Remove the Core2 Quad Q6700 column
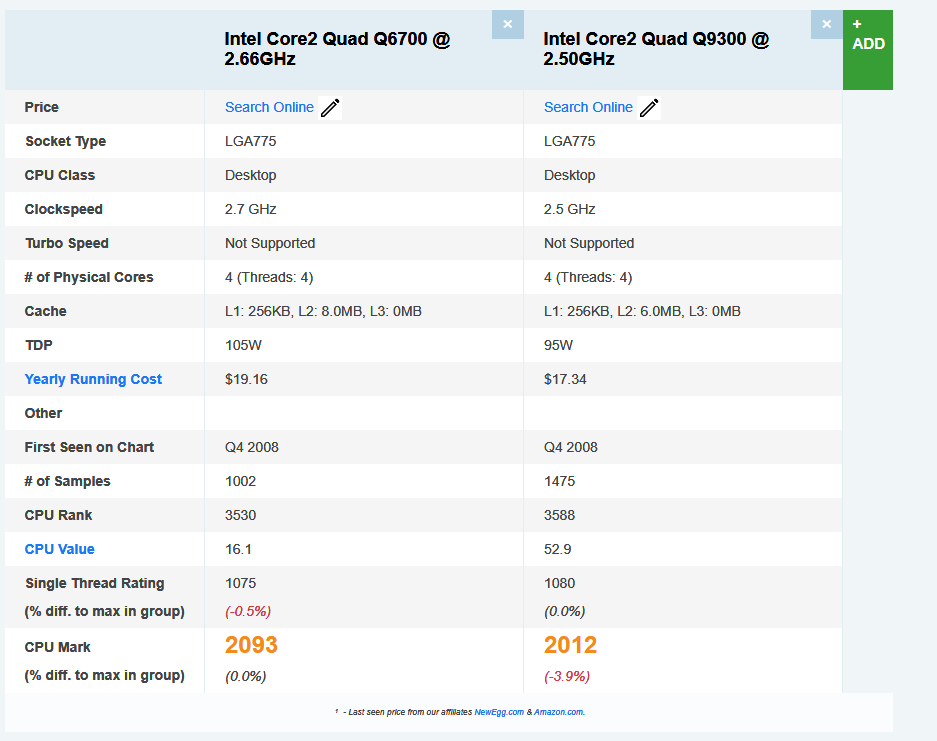This screenshot has height=741, width=937. pos(507,24)
